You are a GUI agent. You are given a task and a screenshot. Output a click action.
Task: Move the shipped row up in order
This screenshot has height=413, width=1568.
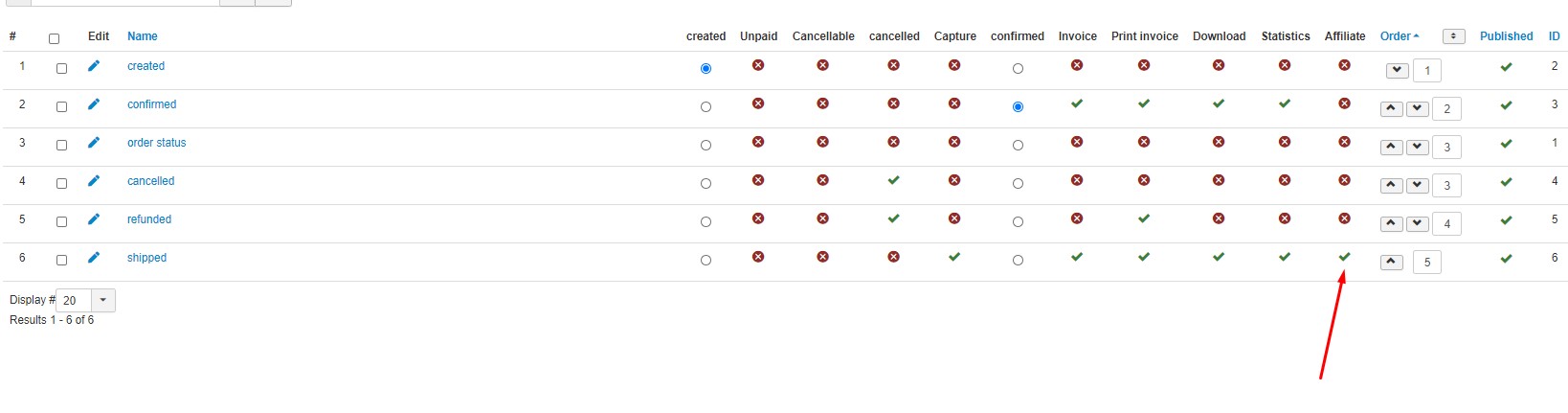point(1393,262)
